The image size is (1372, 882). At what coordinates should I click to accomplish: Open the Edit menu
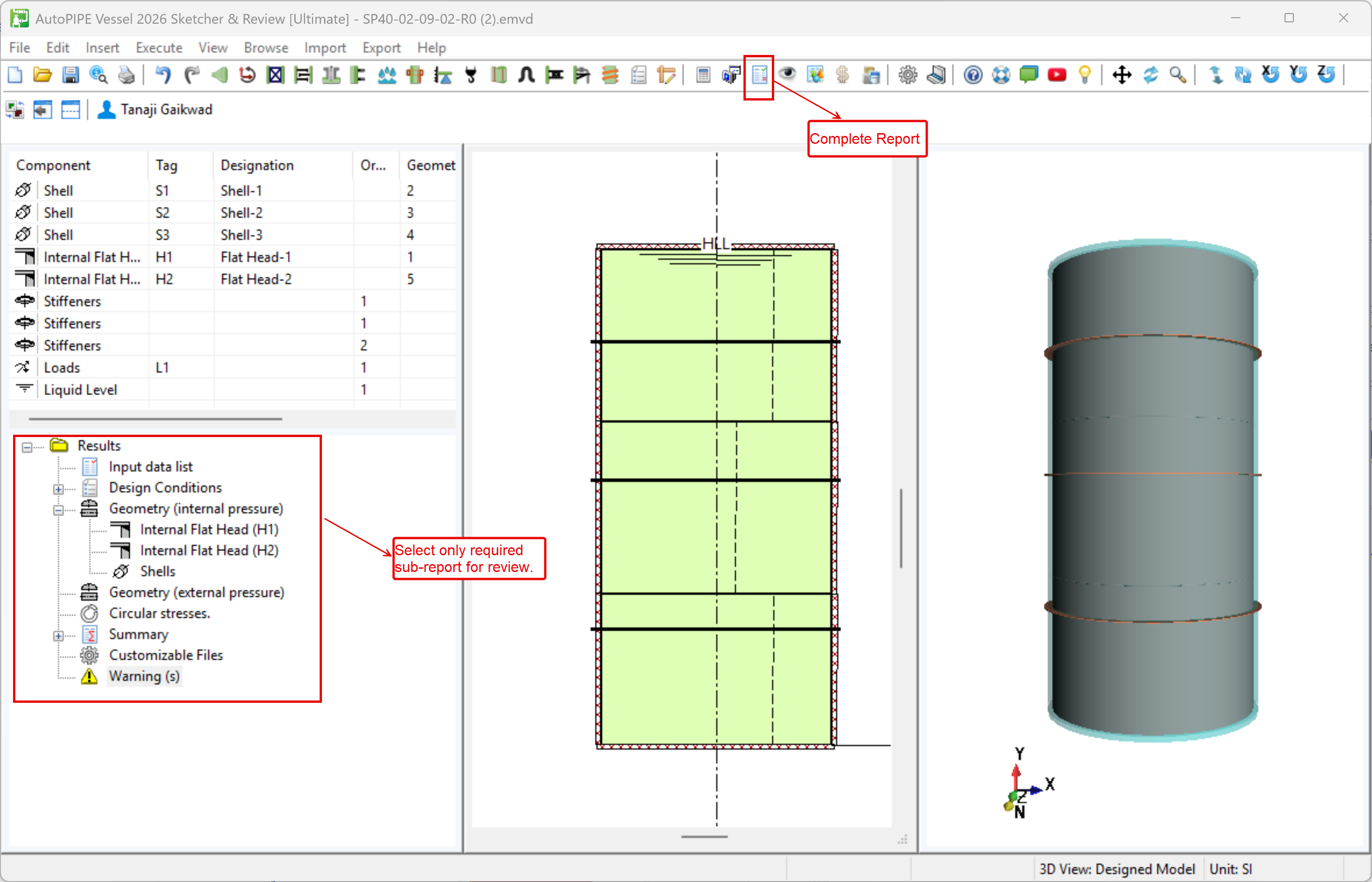[x=58, y=47]
